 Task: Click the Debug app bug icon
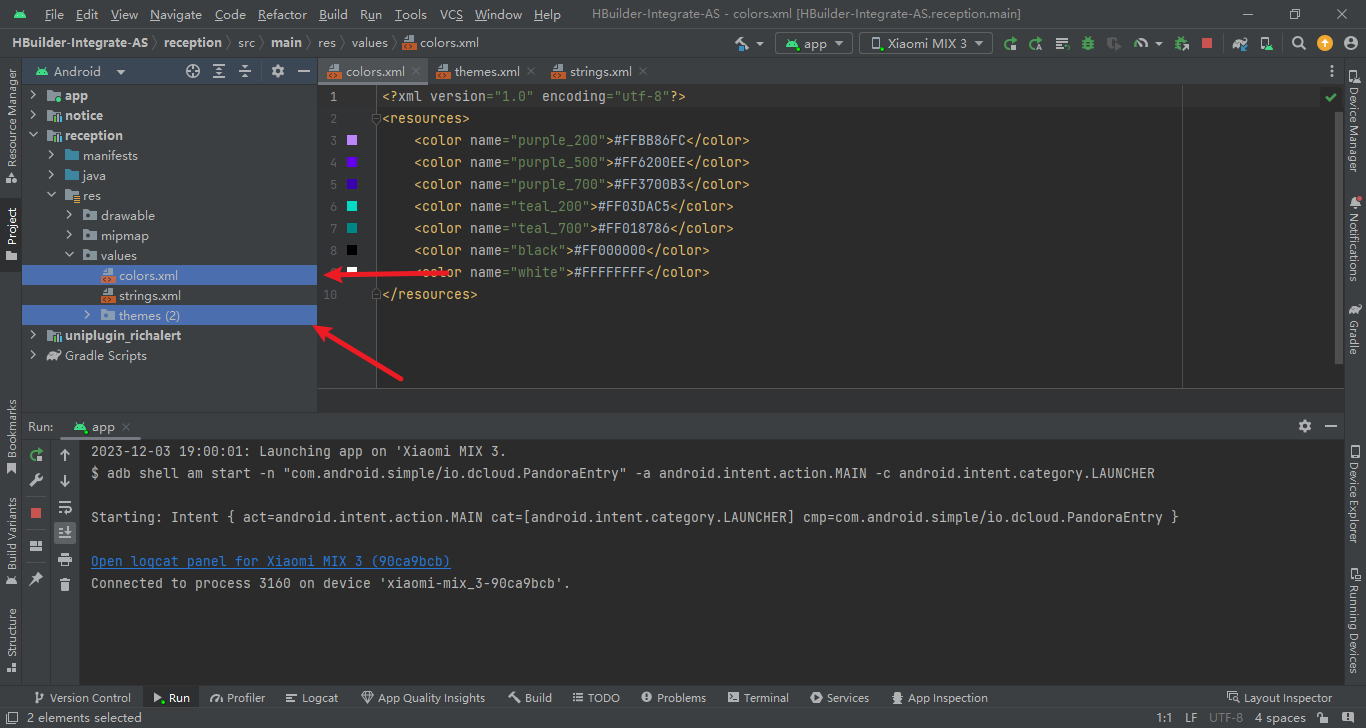1087,43
